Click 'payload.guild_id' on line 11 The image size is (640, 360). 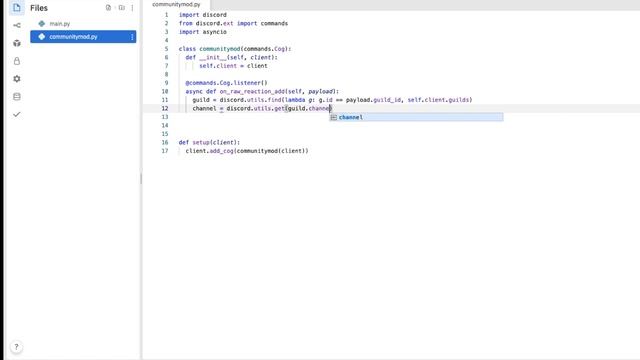(x=373, y=100)
